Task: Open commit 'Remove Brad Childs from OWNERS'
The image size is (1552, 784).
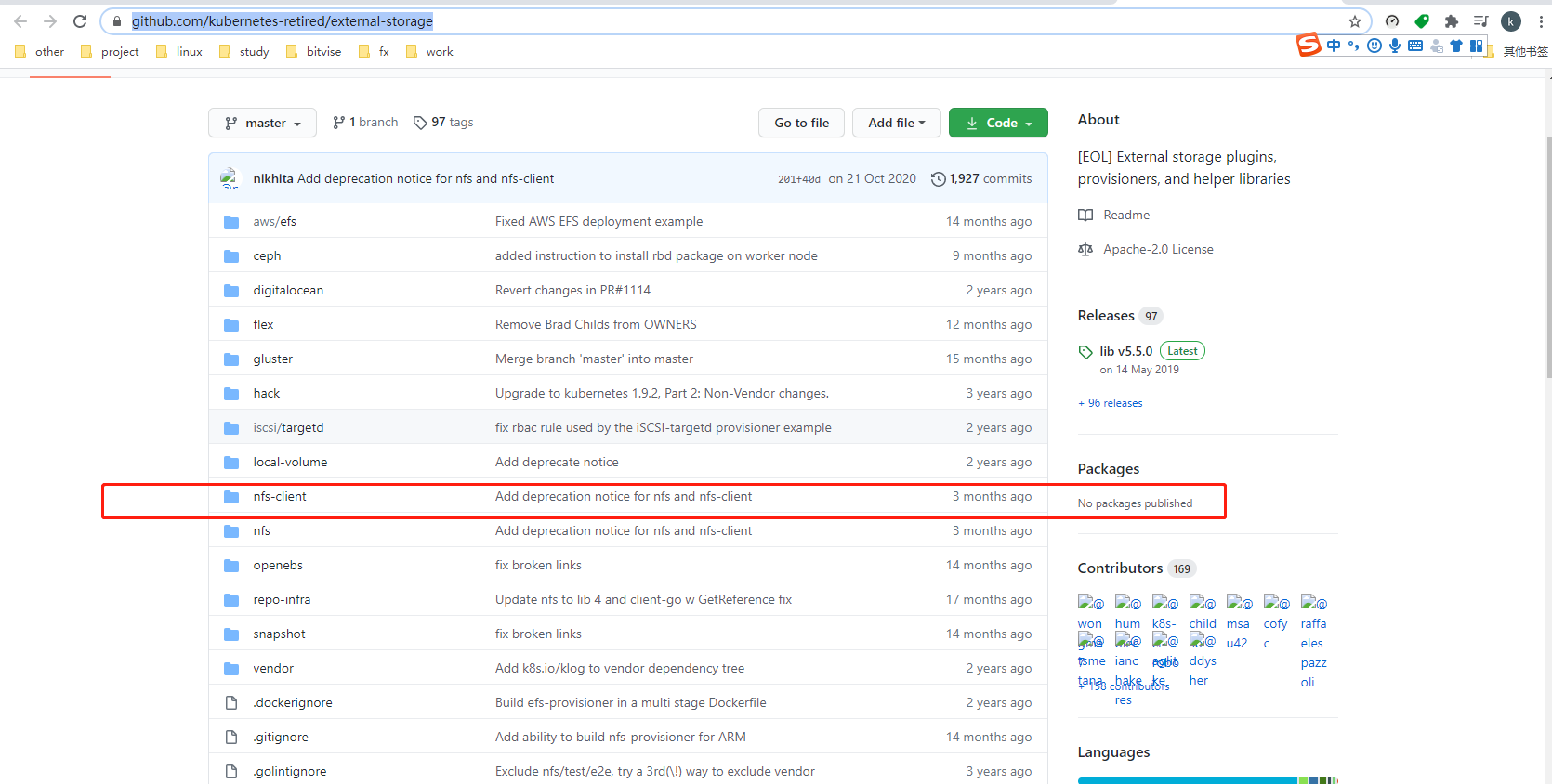Action: point(596,324)
